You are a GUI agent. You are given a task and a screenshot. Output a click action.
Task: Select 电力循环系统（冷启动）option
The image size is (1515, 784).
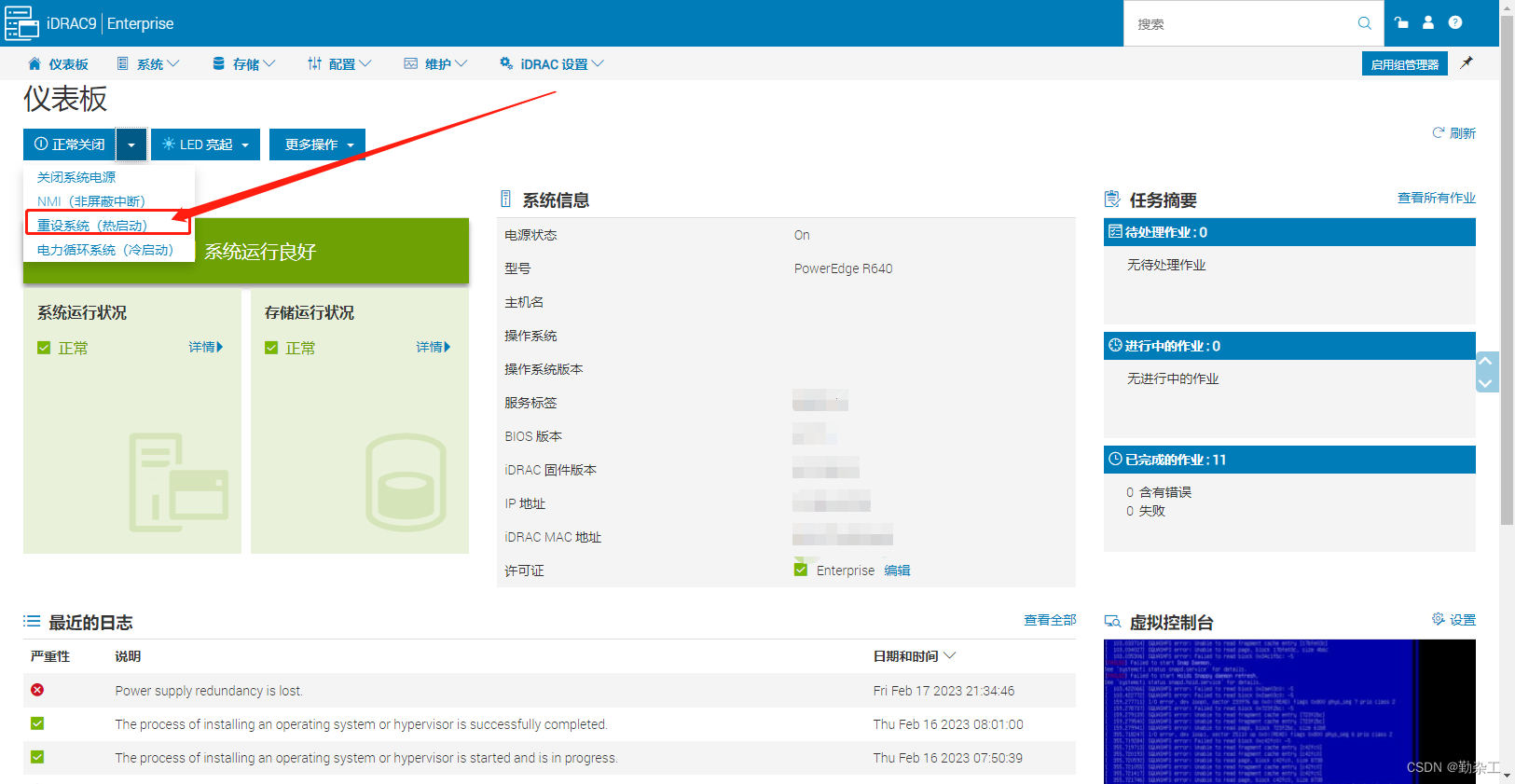pos(105,250)
